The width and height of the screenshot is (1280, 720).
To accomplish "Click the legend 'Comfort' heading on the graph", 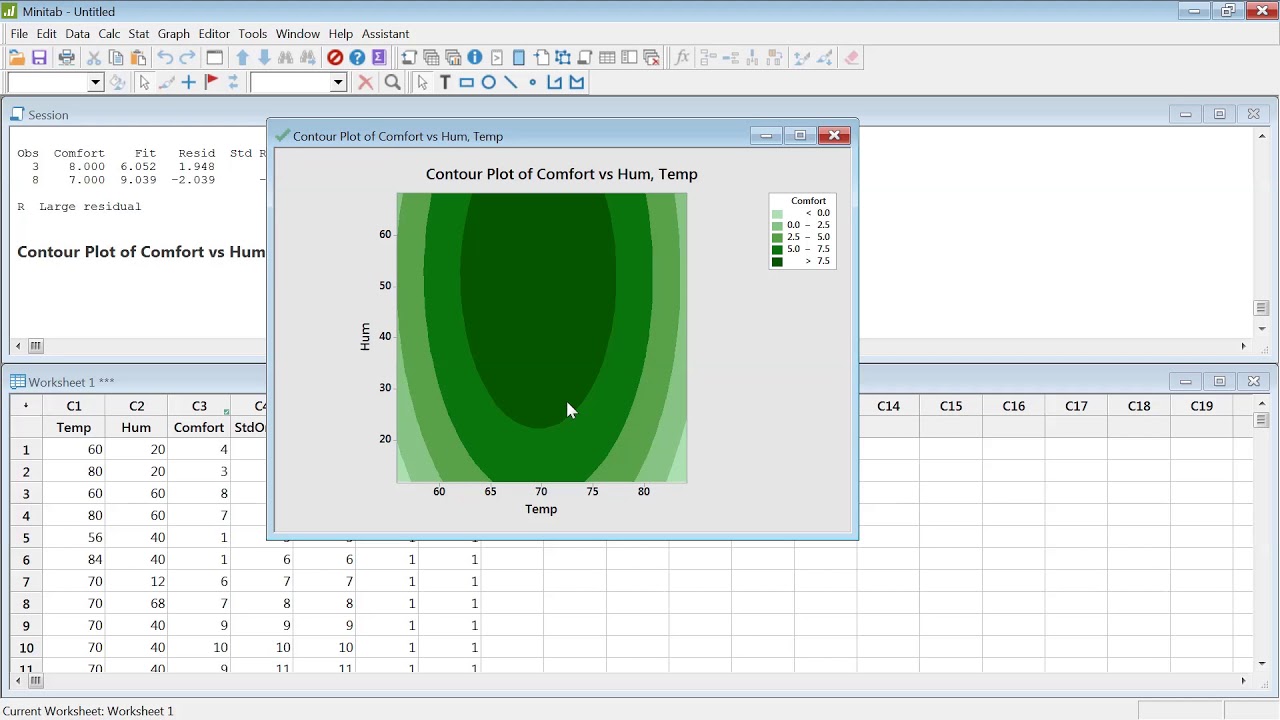I will tap(808, 201).
